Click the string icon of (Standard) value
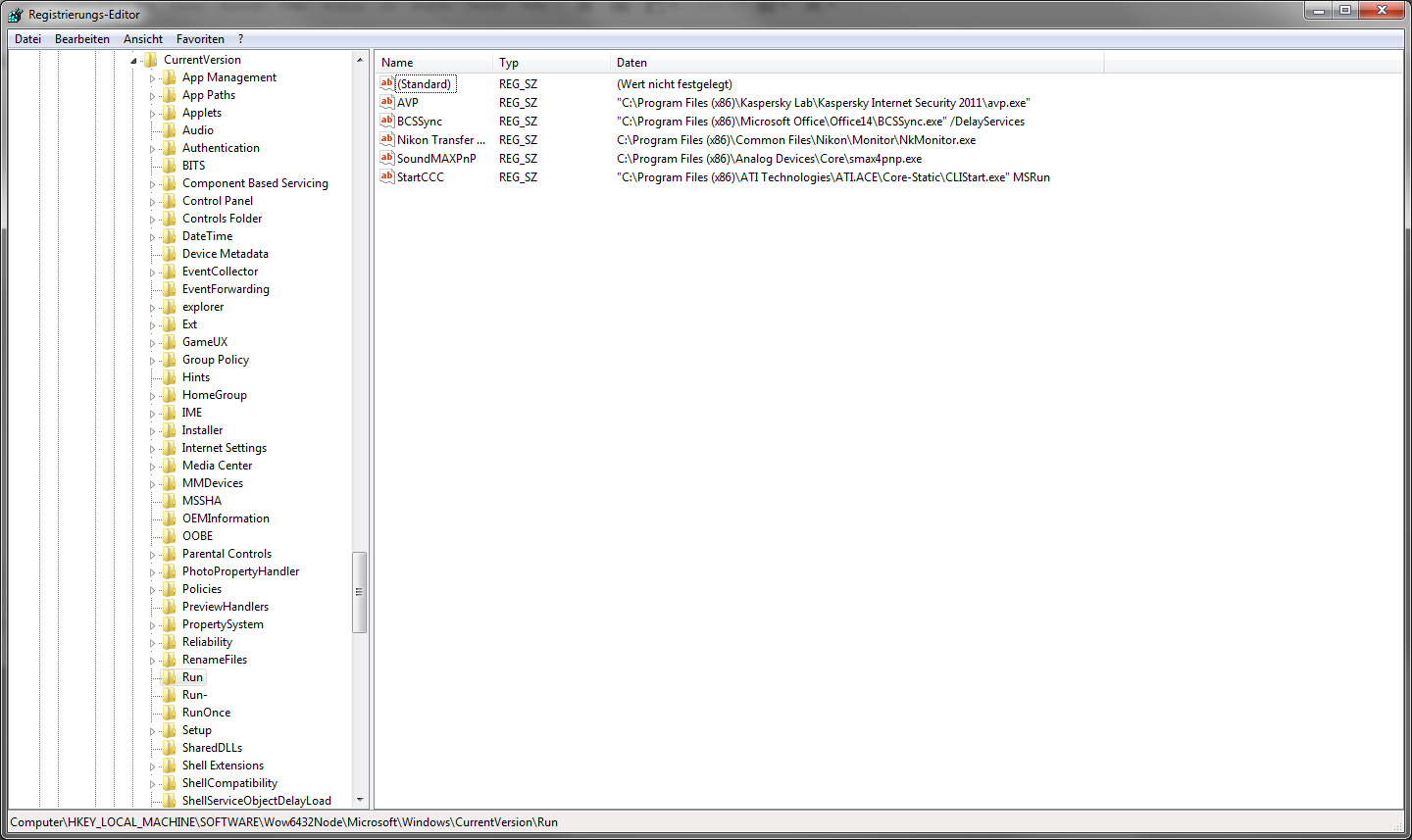1412x840 pixels. [x=386, y=83]
